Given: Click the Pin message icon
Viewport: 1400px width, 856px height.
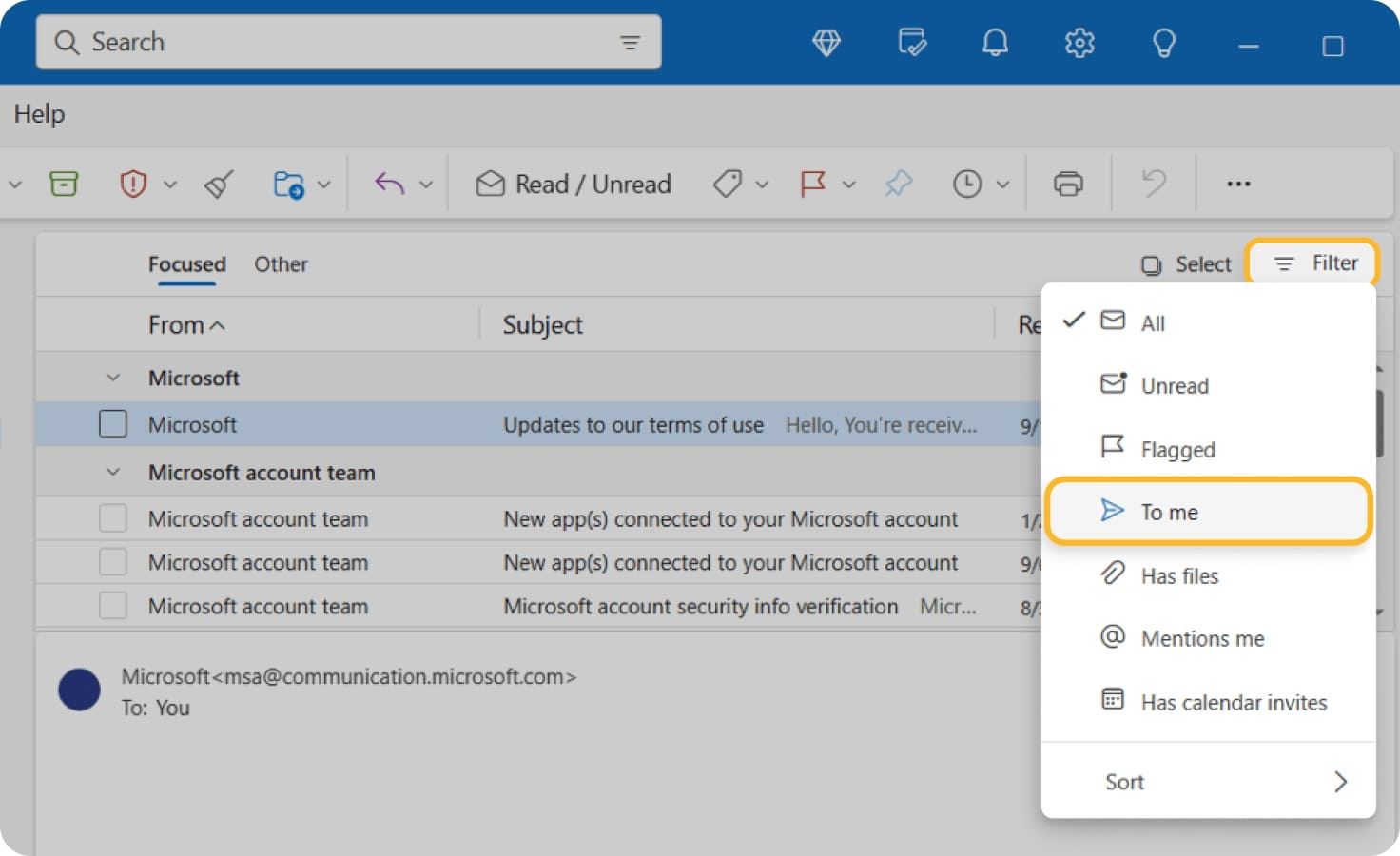Looking at the screenshot, I should (898, 184).
